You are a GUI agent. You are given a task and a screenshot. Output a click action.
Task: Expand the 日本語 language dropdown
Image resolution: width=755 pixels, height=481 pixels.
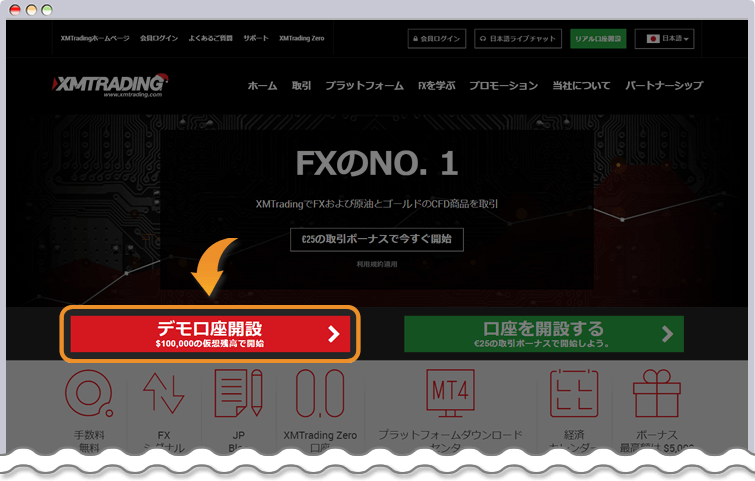point(664,39)
